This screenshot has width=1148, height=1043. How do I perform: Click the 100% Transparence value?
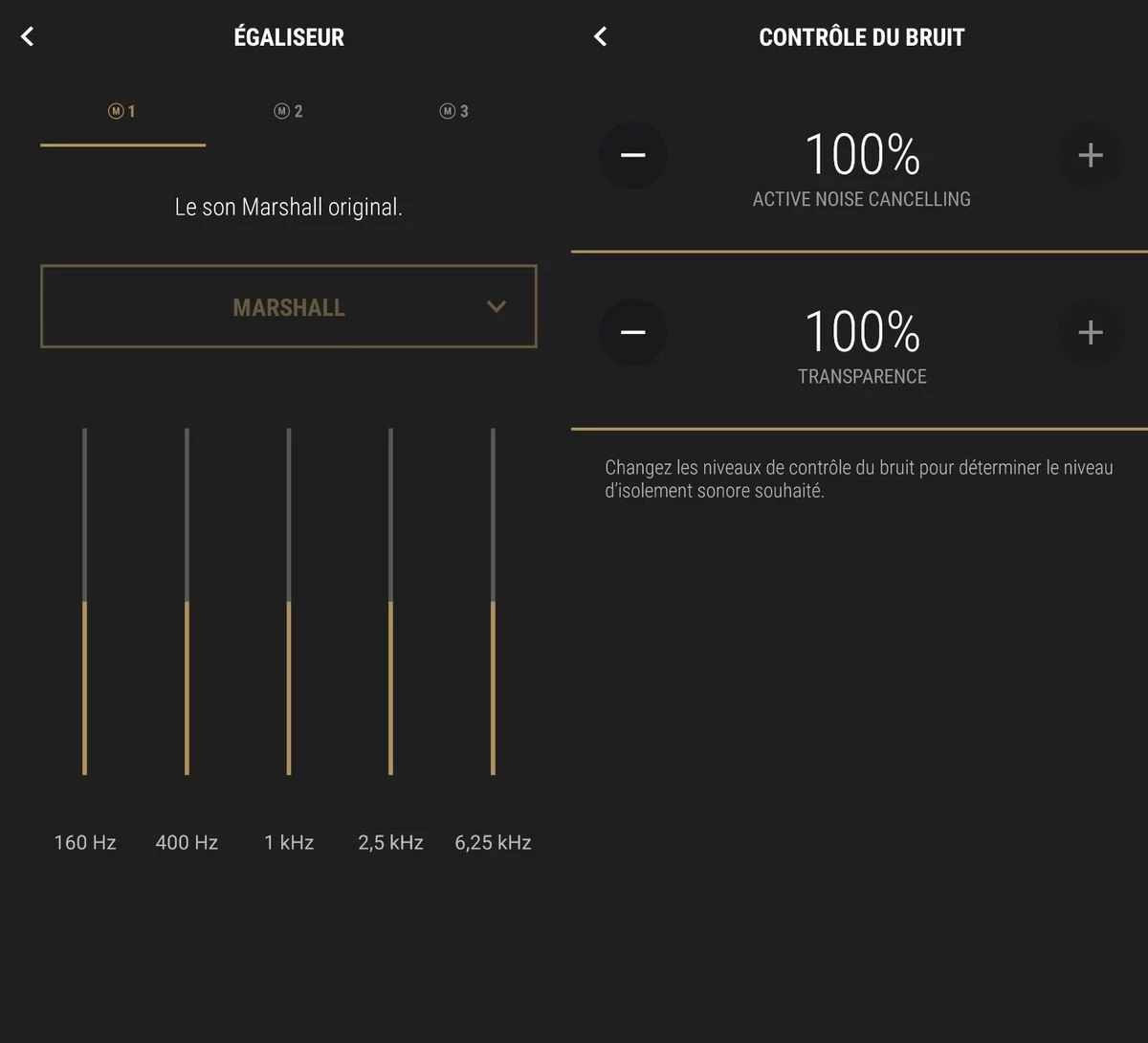coord(862,332)
